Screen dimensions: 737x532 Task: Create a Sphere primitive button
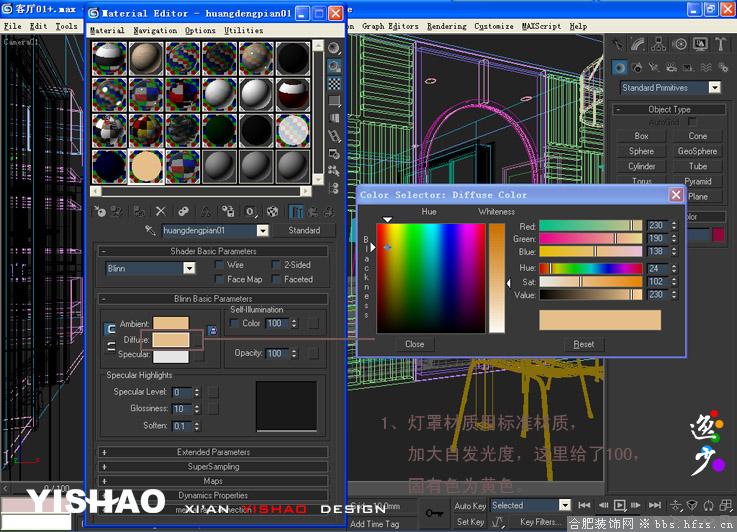pos(641,151)
